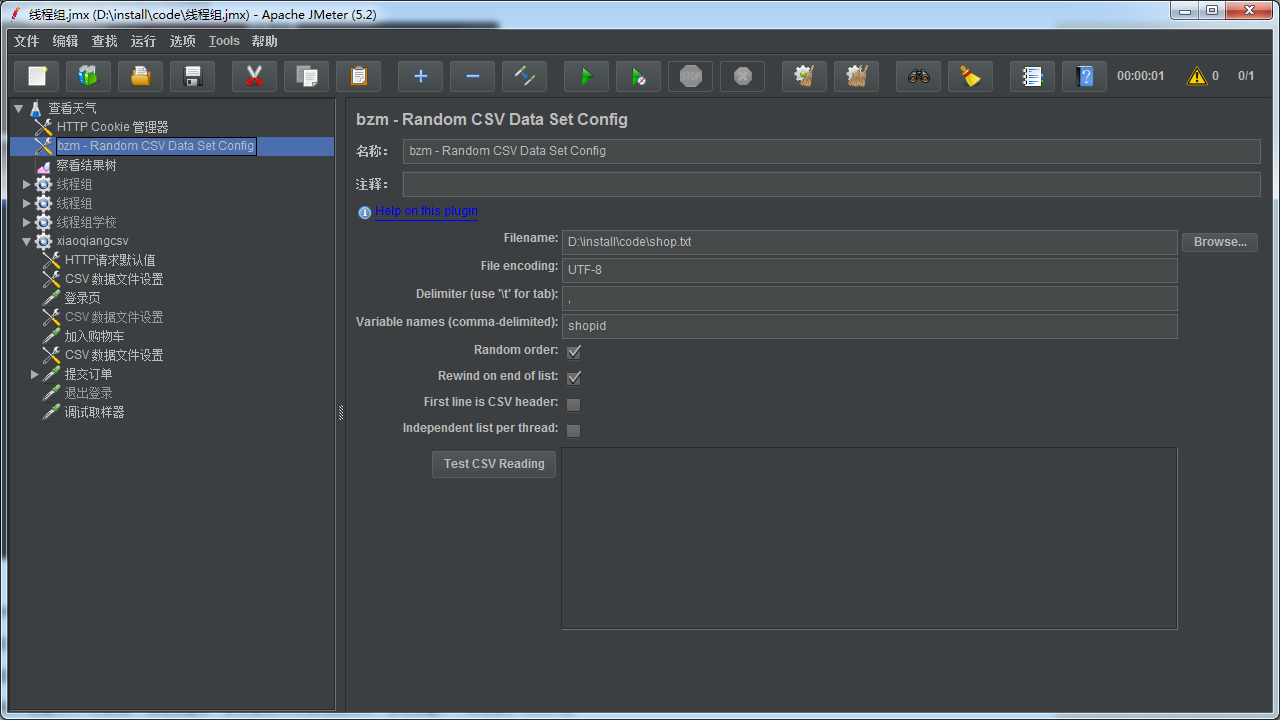Select the 加入购物车 sampler
This screenshot has width=1280, height=720.
coord(94,336)
